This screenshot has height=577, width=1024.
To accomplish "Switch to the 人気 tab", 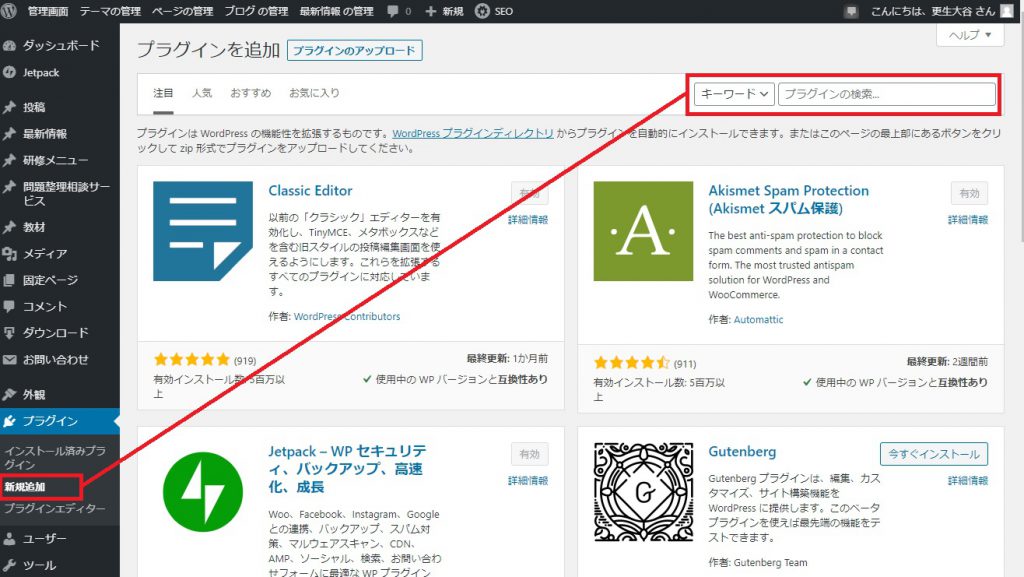I will pos(202,93).
